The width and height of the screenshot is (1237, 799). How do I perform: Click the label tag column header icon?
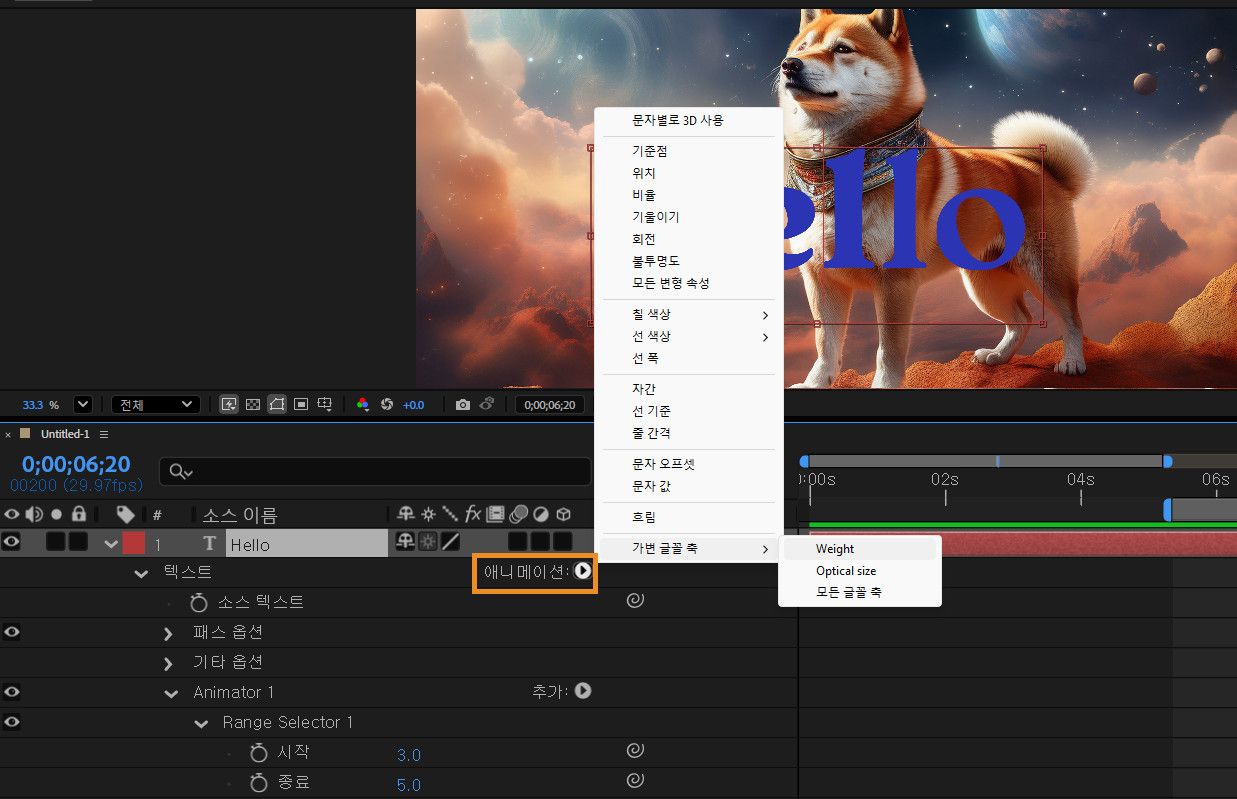point(125,514)
